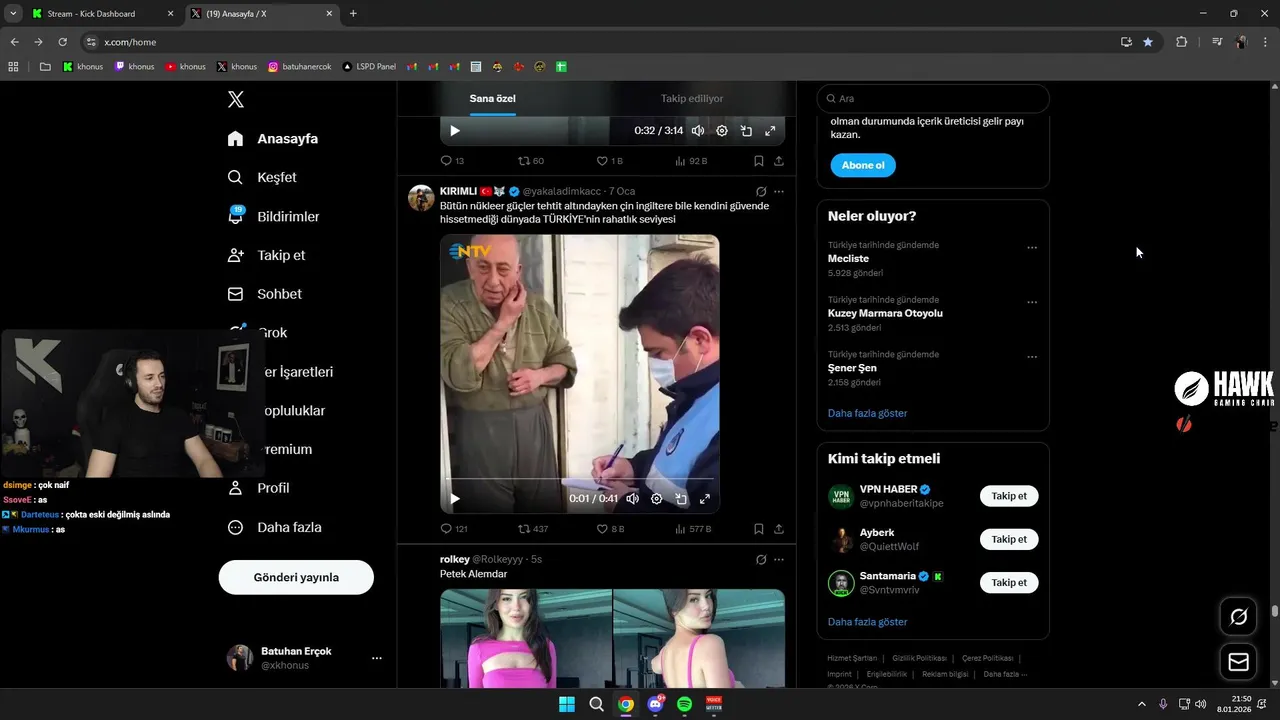View analytics 92 B of top post
Screen dimensions: 1280x720
click(691, 161)
